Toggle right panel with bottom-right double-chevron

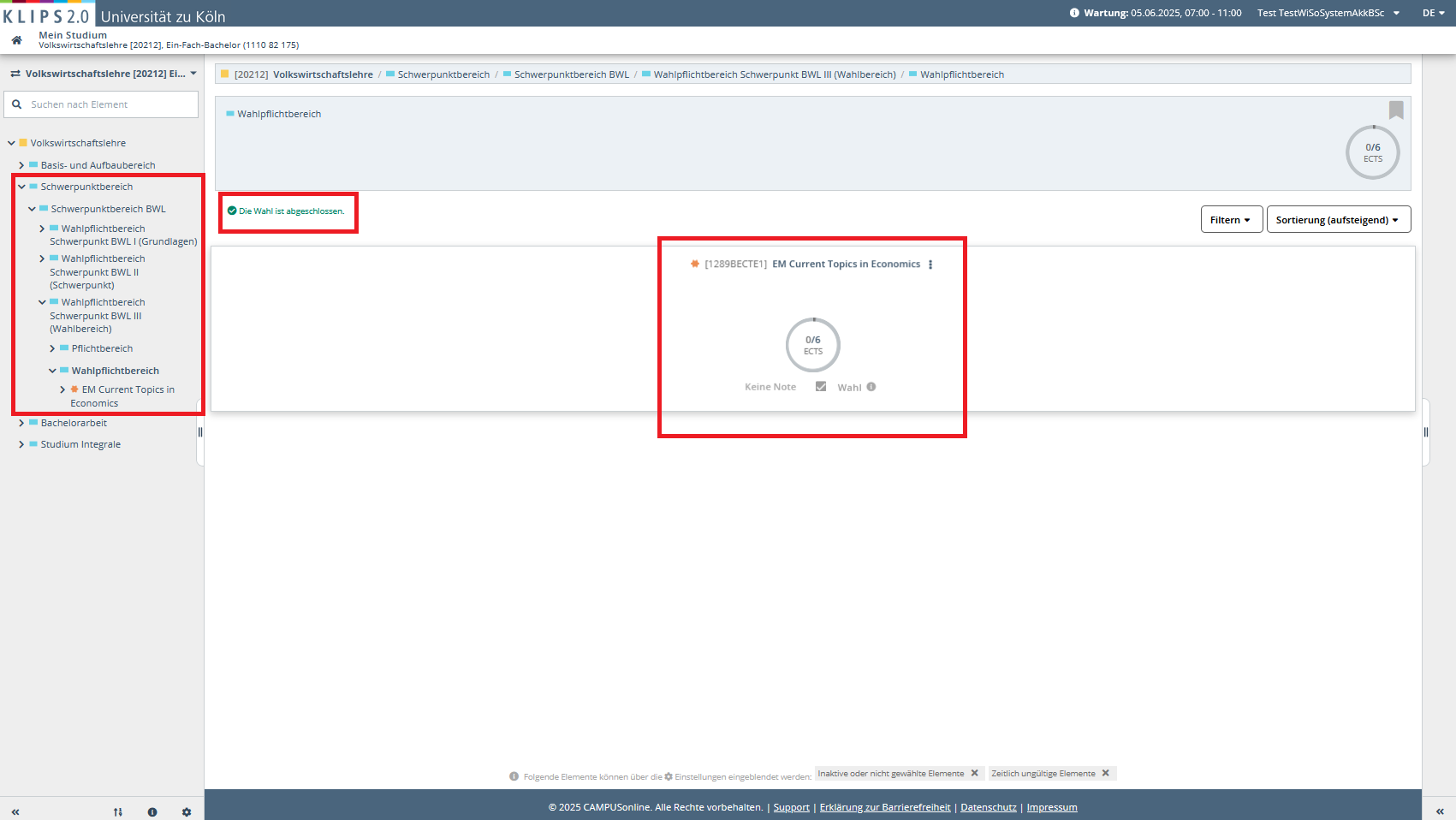1440,811
